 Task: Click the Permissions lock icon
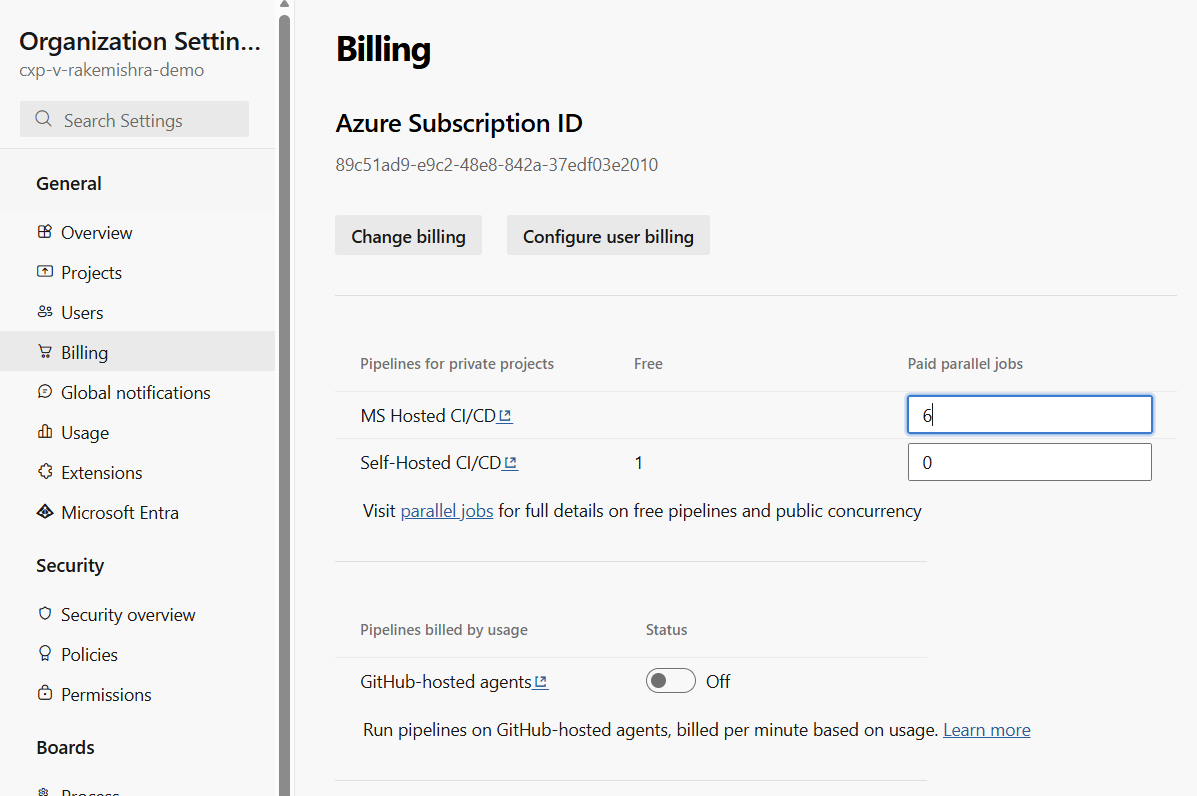45,693
